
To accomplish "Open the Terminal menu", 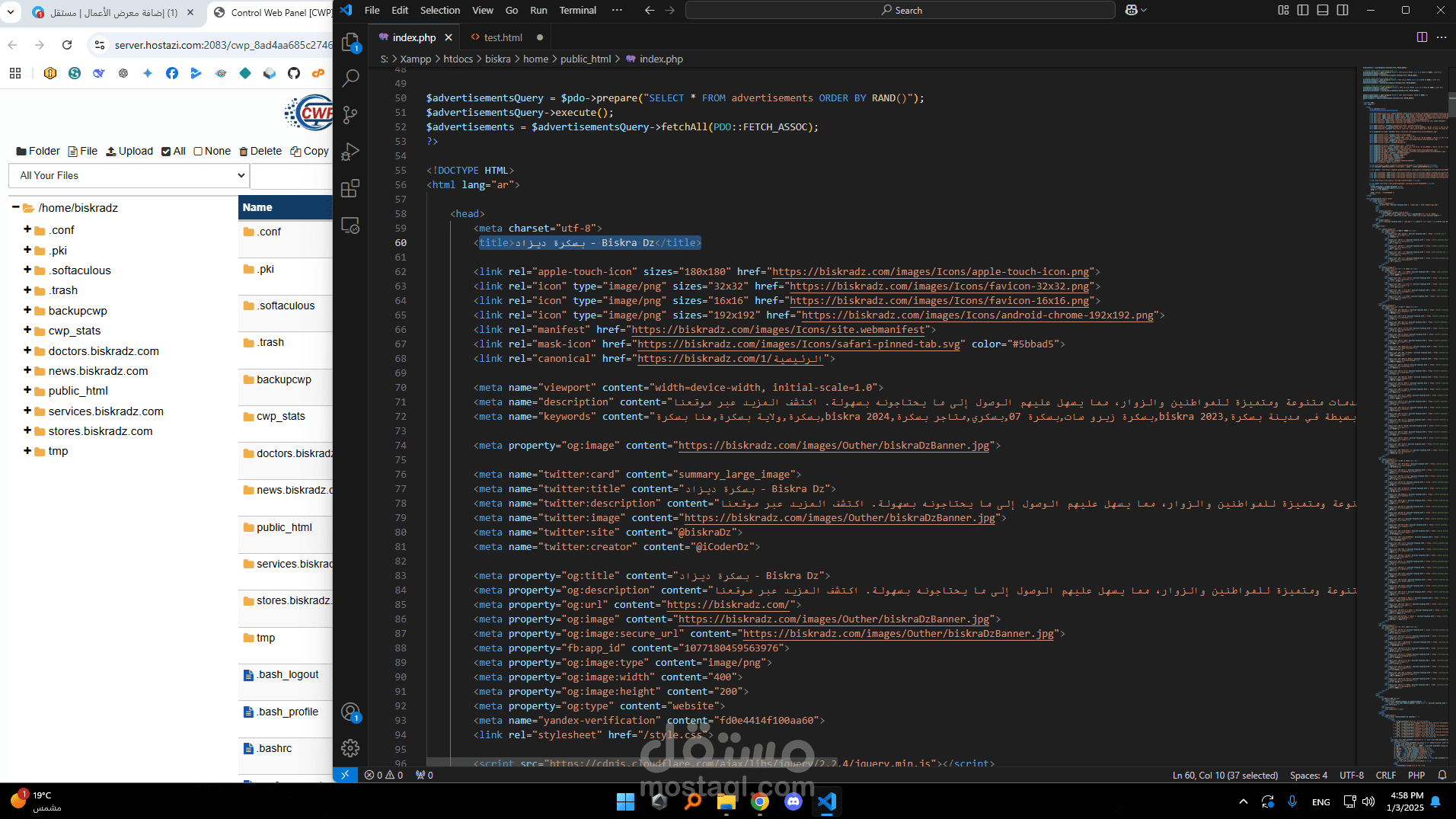I will pos(577,10).
